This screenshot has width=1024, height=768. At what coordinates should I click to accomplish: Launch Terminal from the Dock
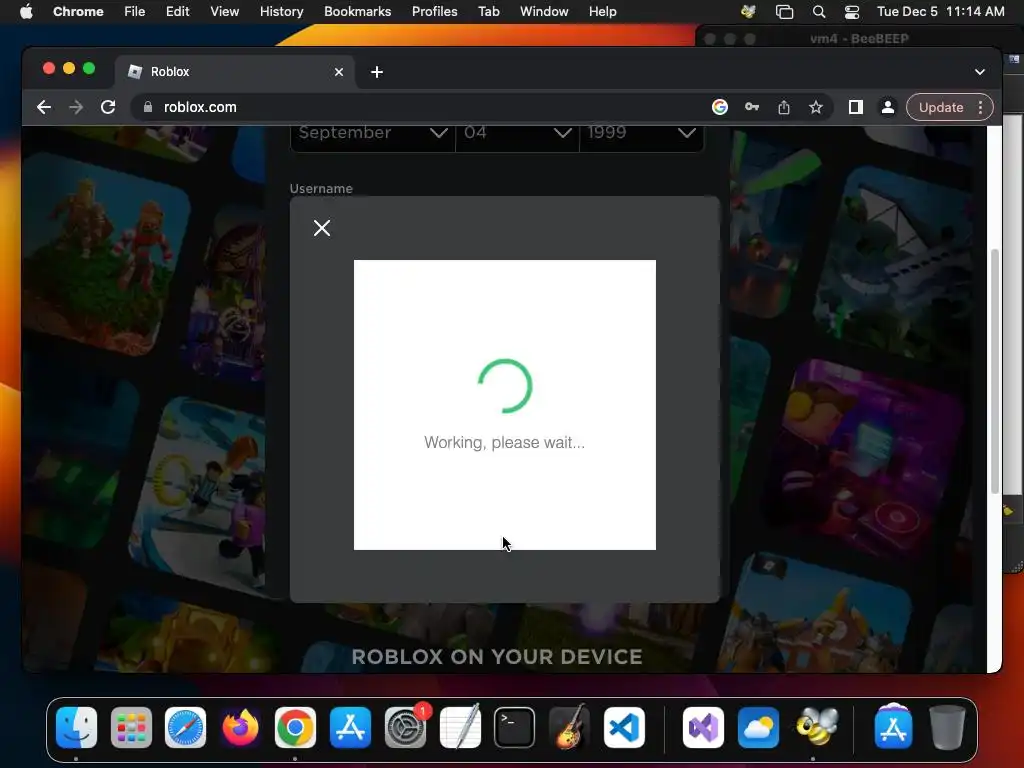[515, 727]
